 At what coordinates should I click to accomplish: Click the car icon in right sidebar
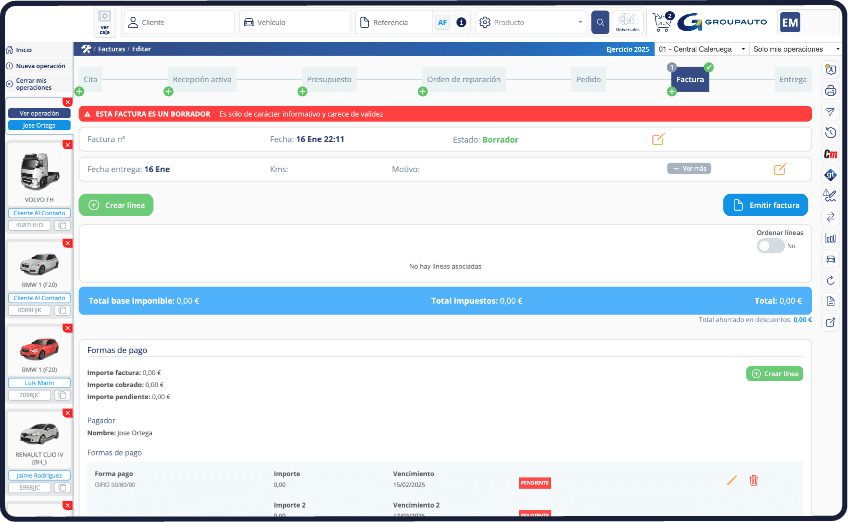click(831, 259)
